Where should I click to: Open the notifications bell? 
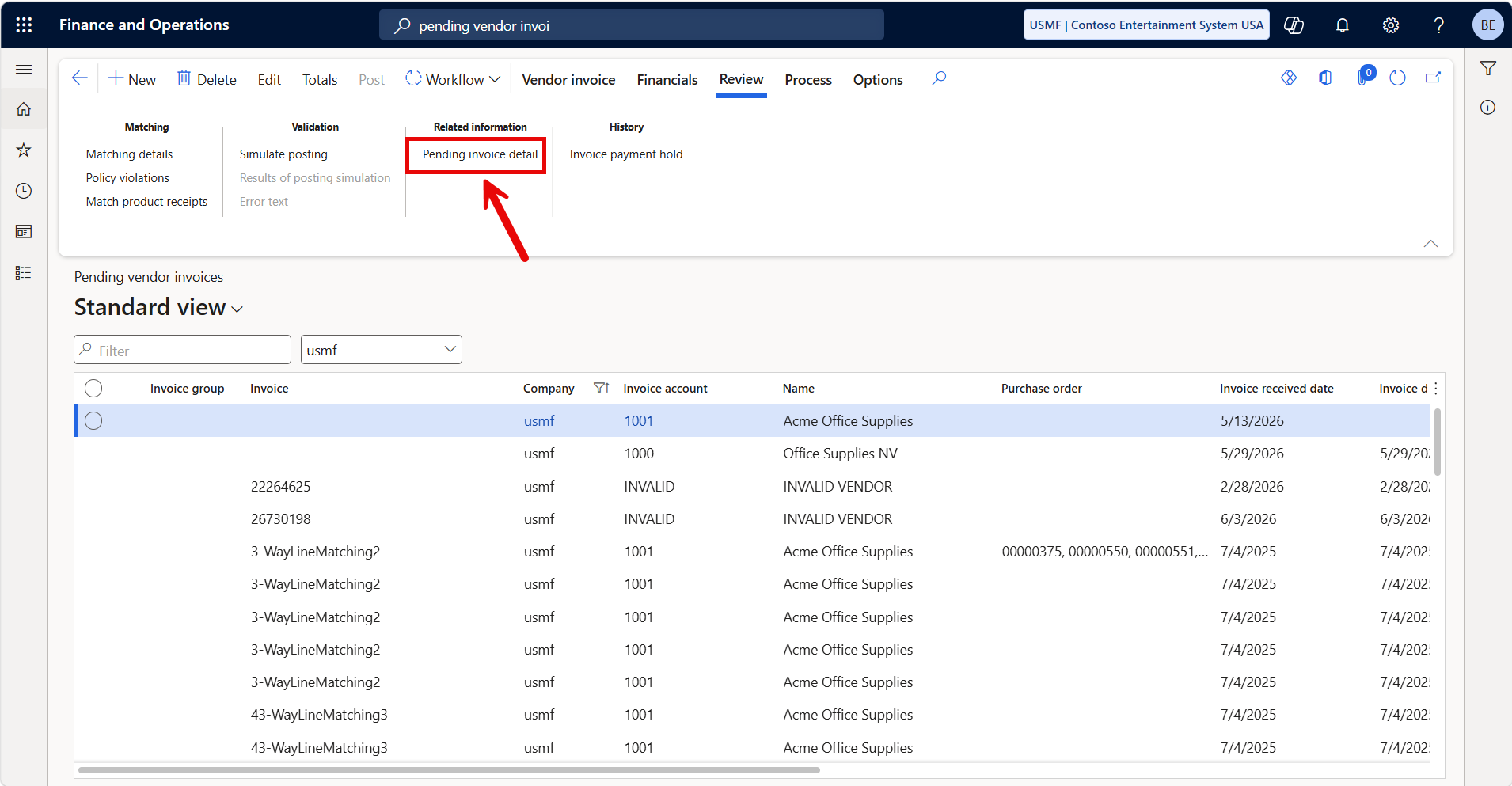[1343, 25]
